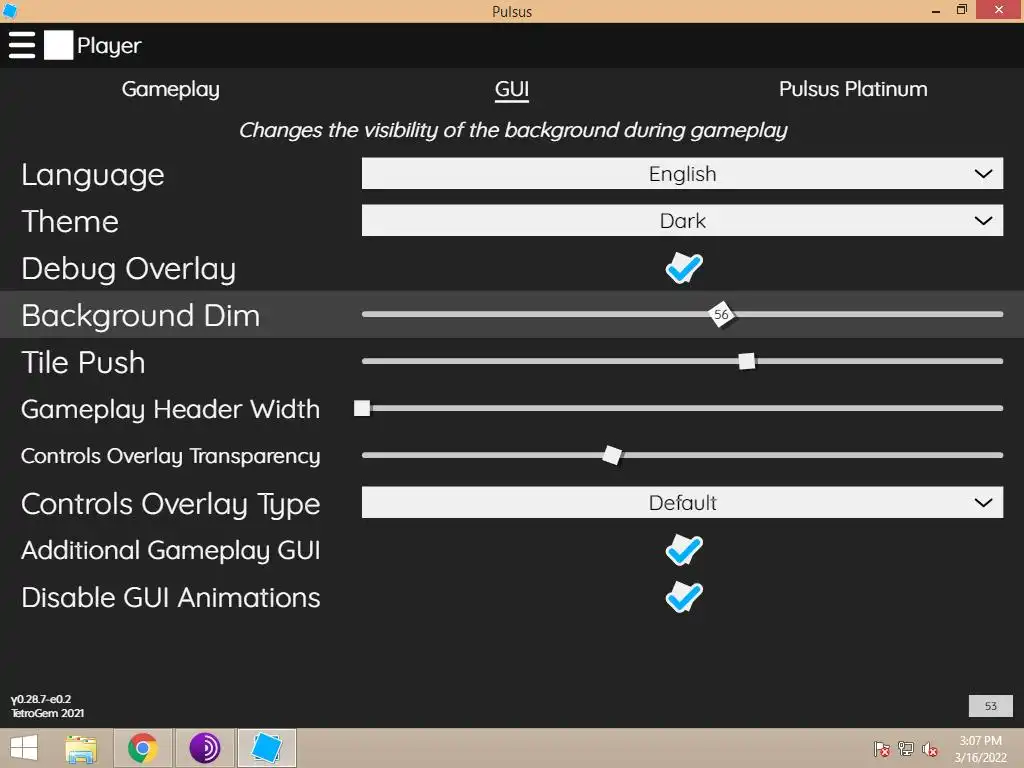Click the TetroGem 2021 credit text
The height and width of the screenshot is (768, 1024).
[47, 713]
